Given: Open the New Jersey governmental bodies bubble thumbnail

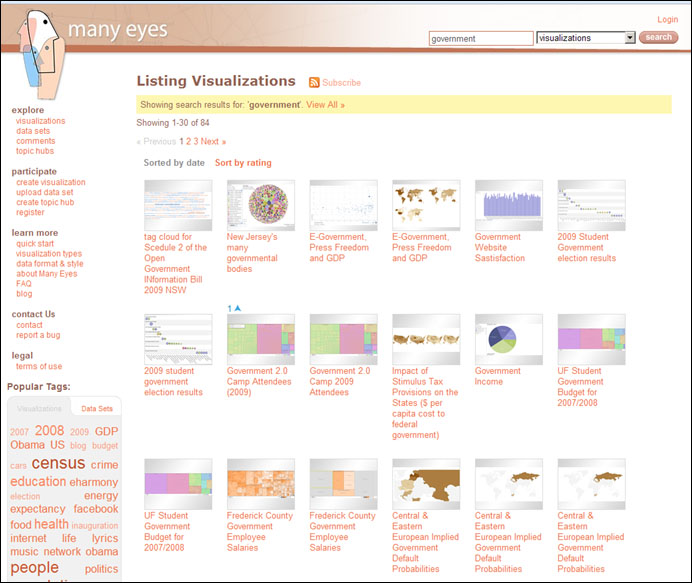Looking at the screenshot, I should click(261, 205).
